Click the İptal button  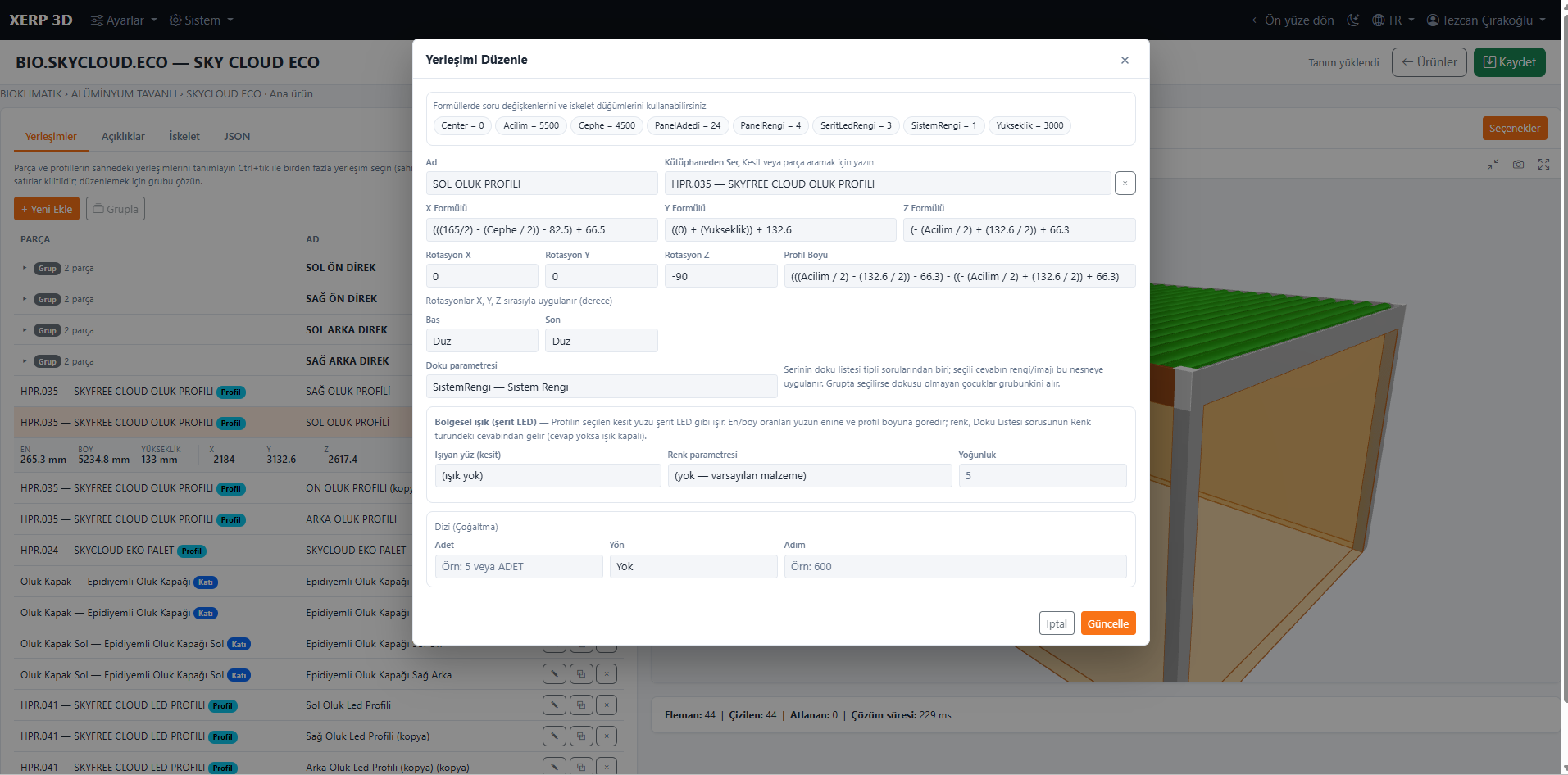1057,623
